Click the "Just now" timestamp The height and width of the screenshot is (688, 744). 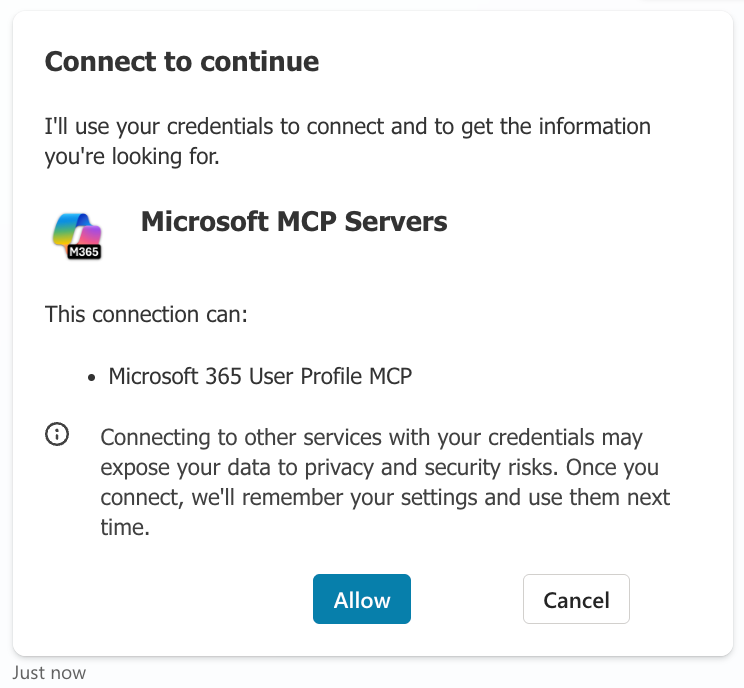49,673
